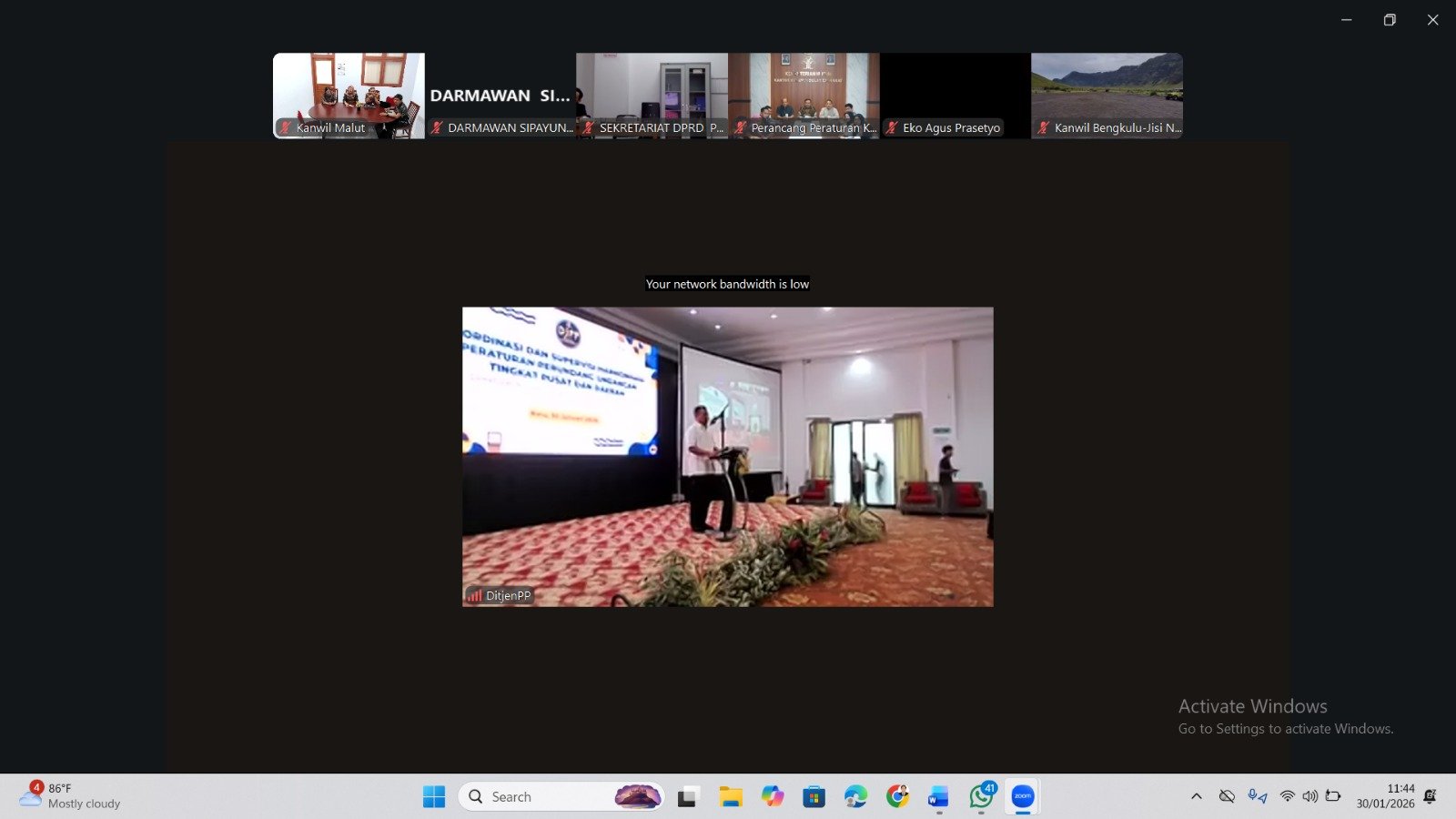
Task: Expand the hidden system tray icons
Action: coord(1197,796)
